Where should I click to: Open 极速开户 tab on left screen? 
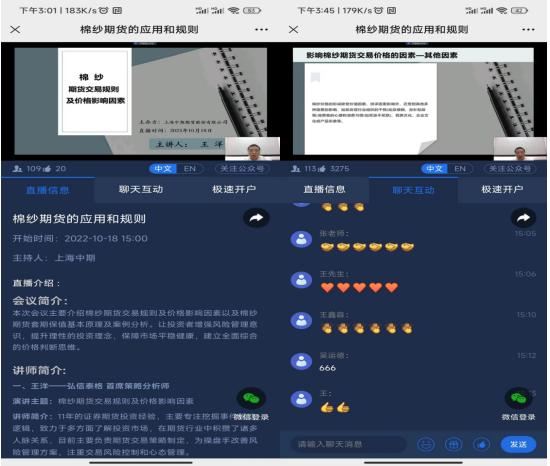[234, 190]
